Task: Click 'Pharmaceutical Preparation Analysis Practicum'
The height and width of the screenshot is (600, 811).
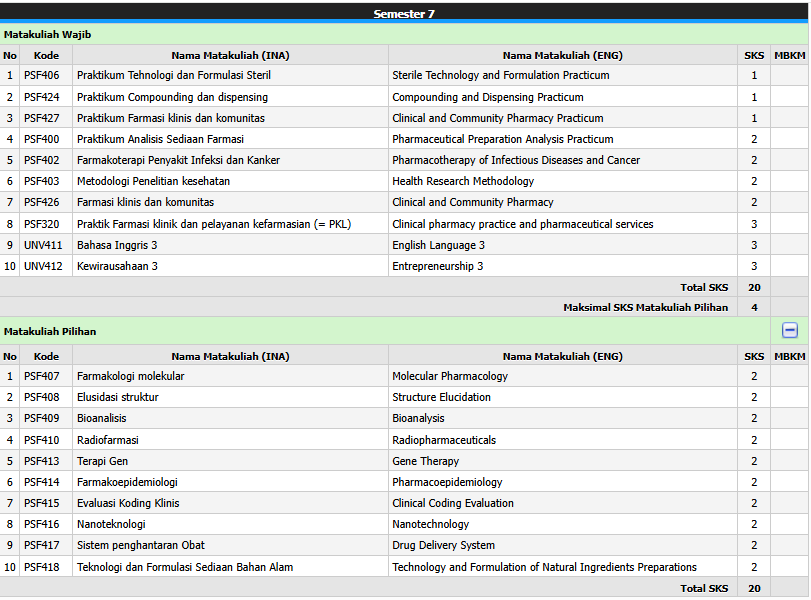Action: click(503, 140)
